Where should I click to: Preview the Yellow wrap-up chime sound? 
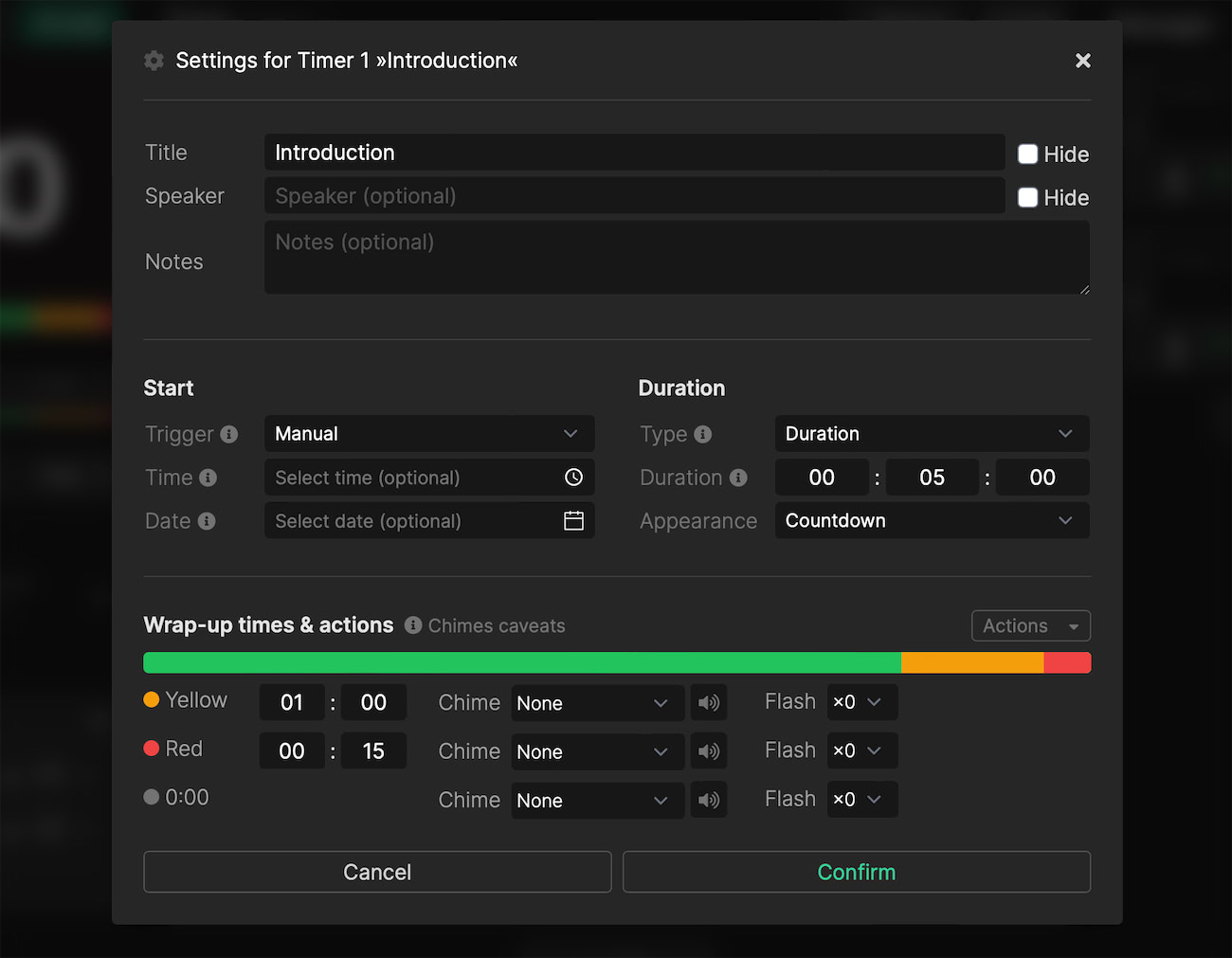coord(708,702)
